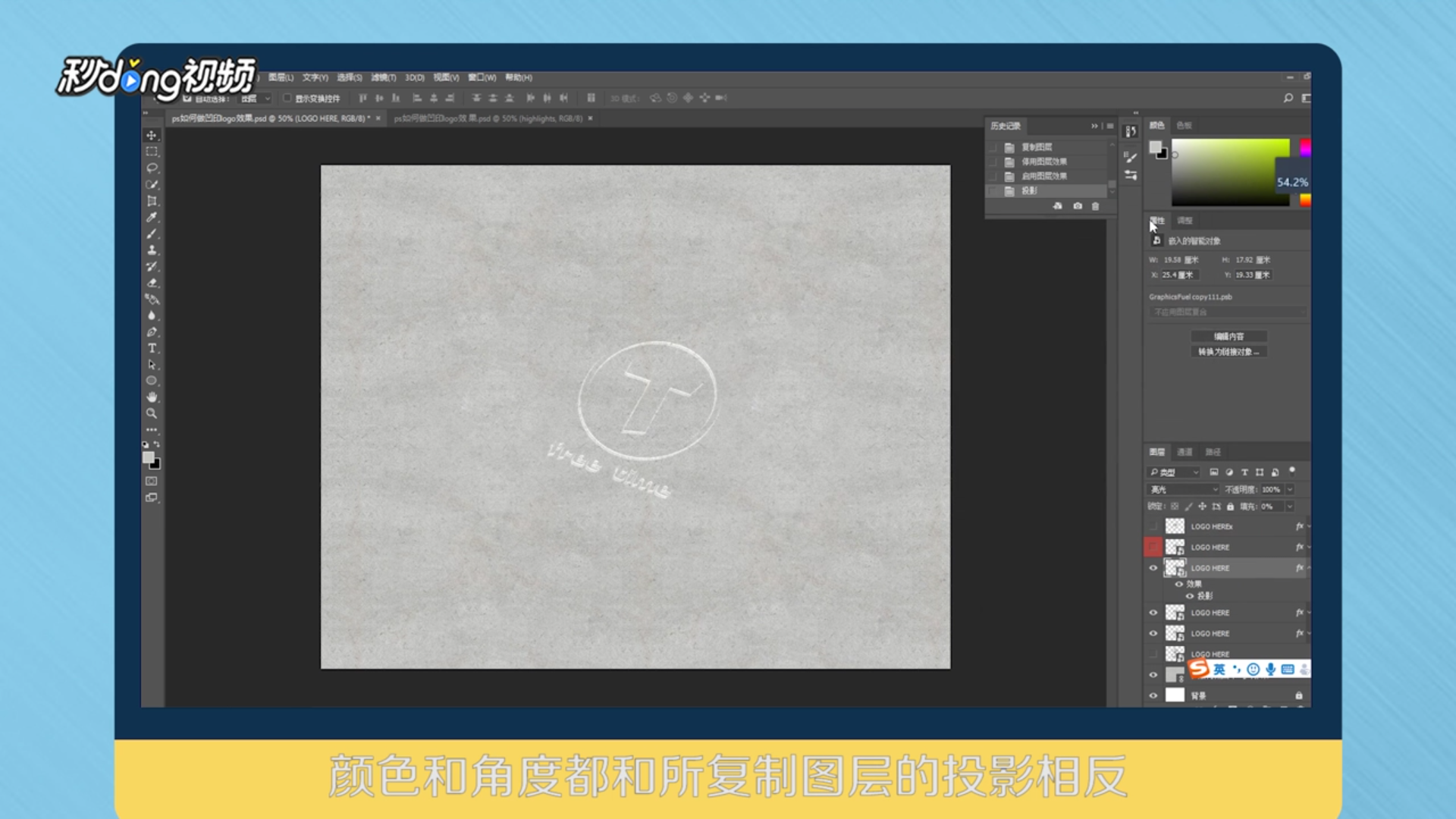Switch to the 调整 adjustments tab
This screenshot has width=1456, height=819.
[1185, 221]
